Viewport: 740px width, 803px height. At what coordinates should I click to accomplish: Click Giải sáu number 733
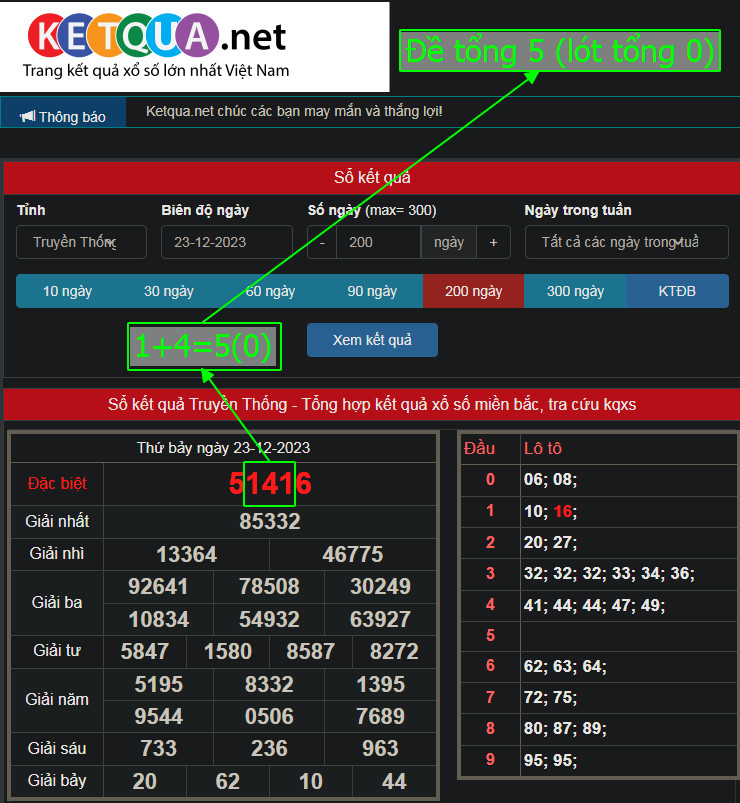point(159,748)
